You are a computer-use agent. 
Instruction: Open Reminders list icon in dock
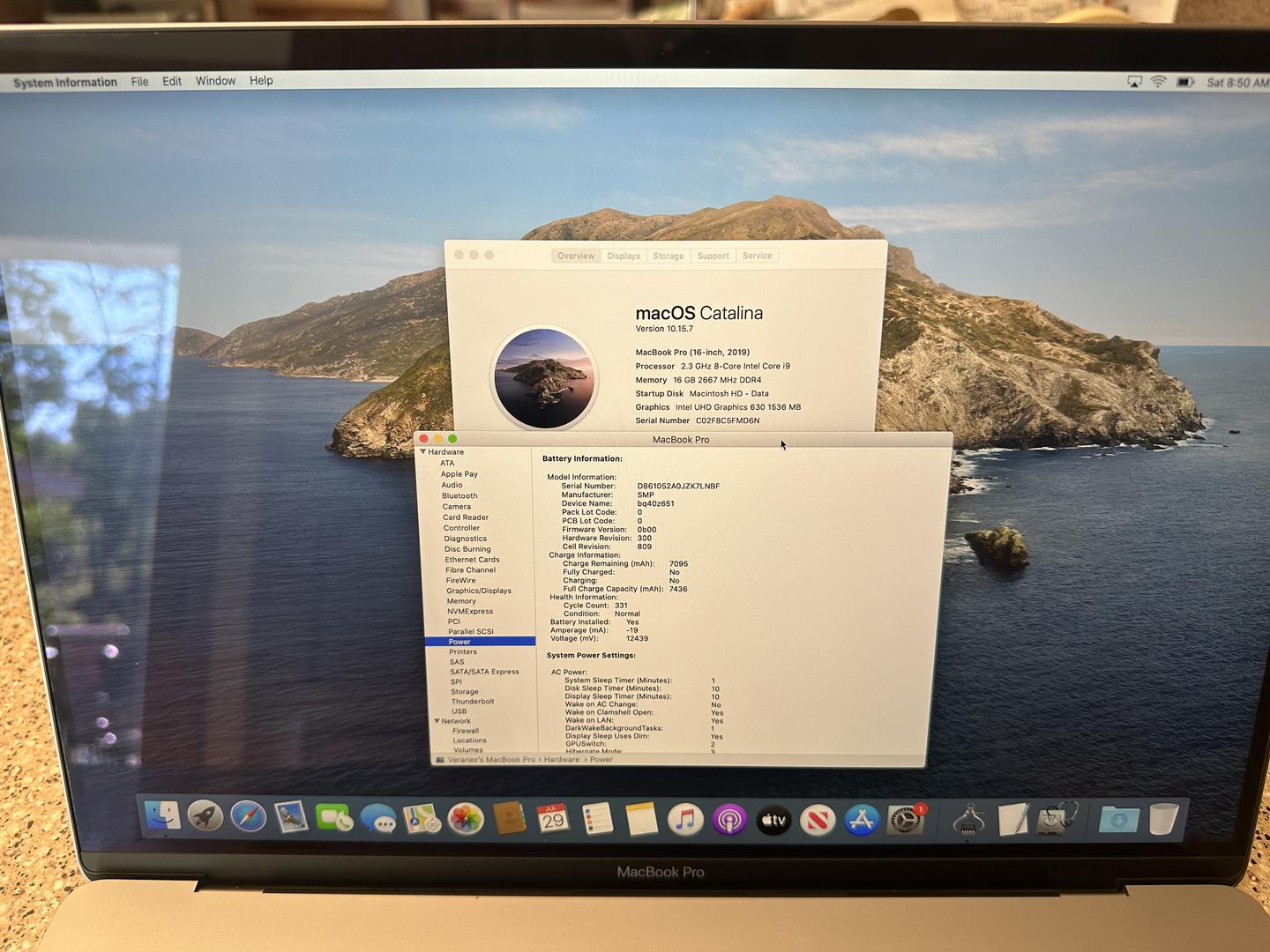[597, 820]
